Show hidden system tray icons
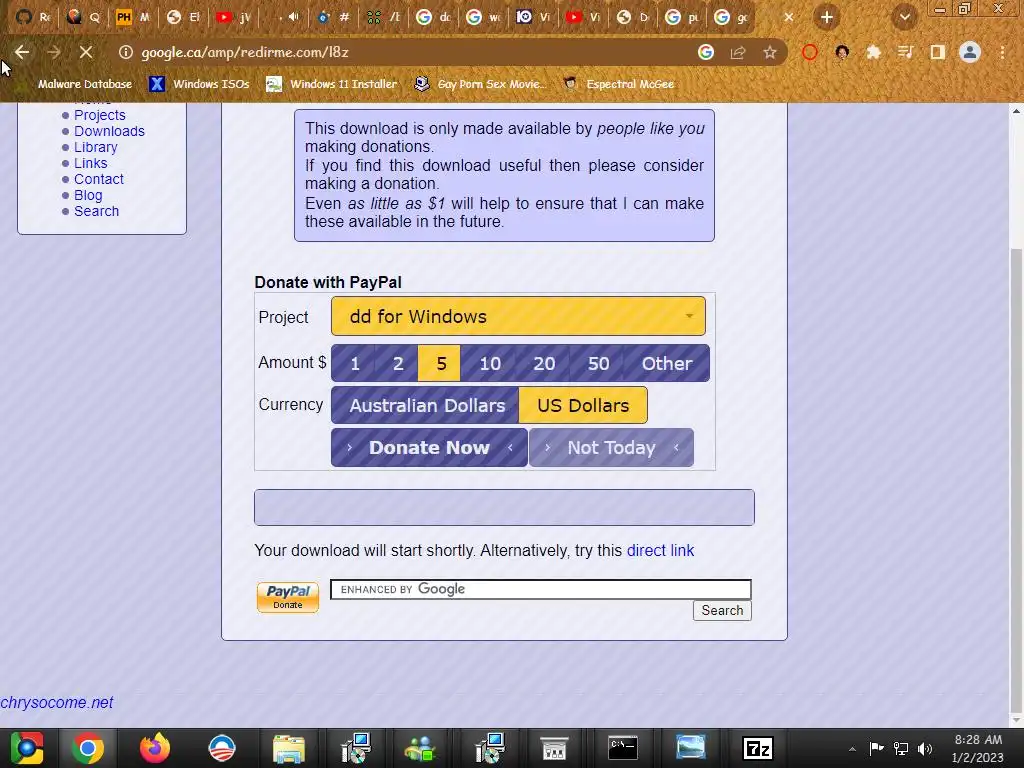 tap(852, 749)
